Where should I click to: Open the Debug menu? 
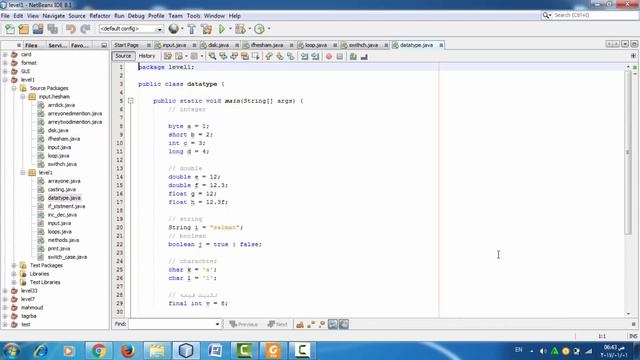136,16
